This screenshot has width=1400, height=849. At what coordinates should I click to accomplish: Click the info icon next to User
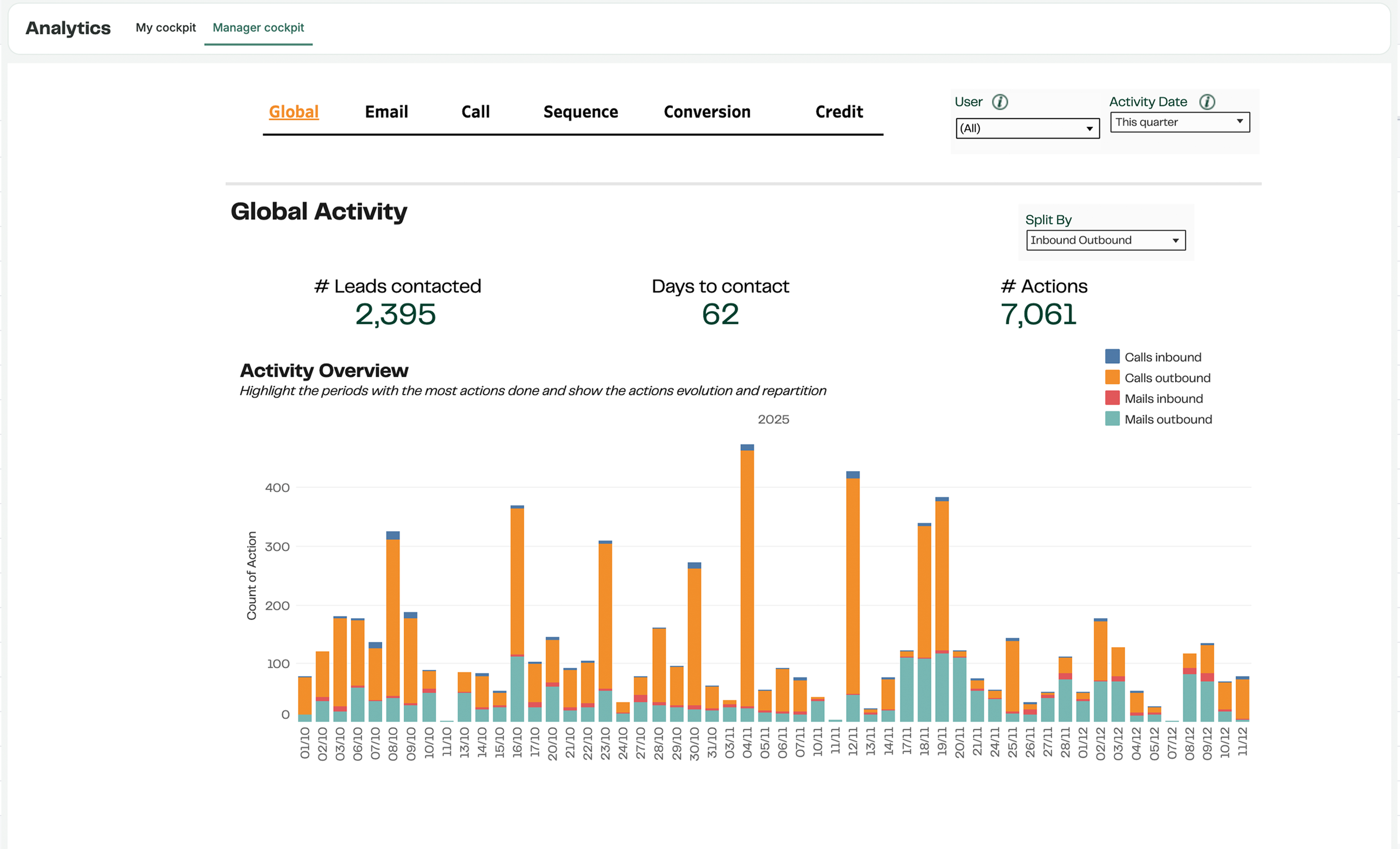point(1000,102)
